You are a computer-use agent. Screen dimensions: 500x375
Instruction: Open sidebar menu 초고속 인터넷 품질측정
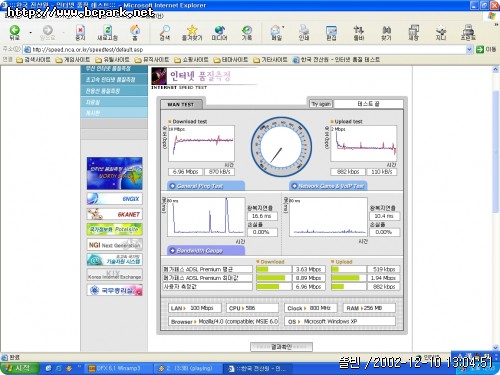pyautogui.click(x=114, y=79)
